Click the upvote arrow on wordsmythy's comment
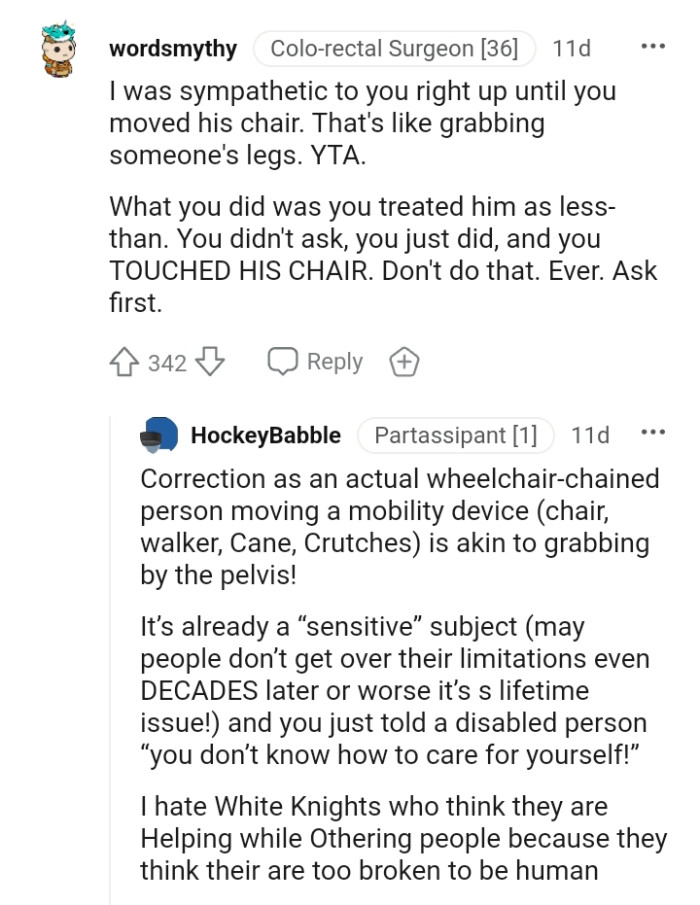Screen dimensions: 700x905 [125, 362]
